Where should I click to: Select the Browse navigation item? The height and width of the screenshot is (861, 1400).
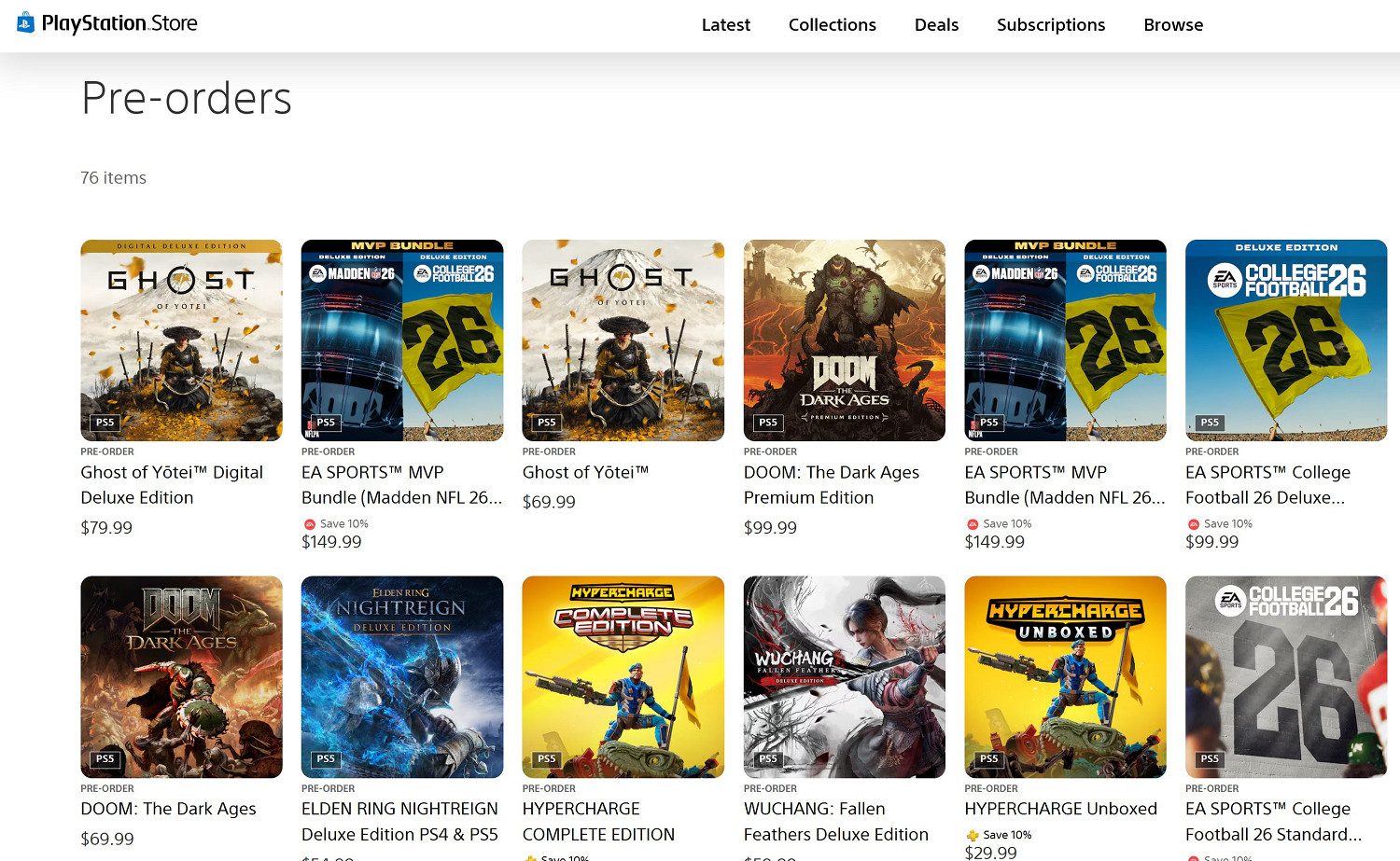pos(1173,25)
